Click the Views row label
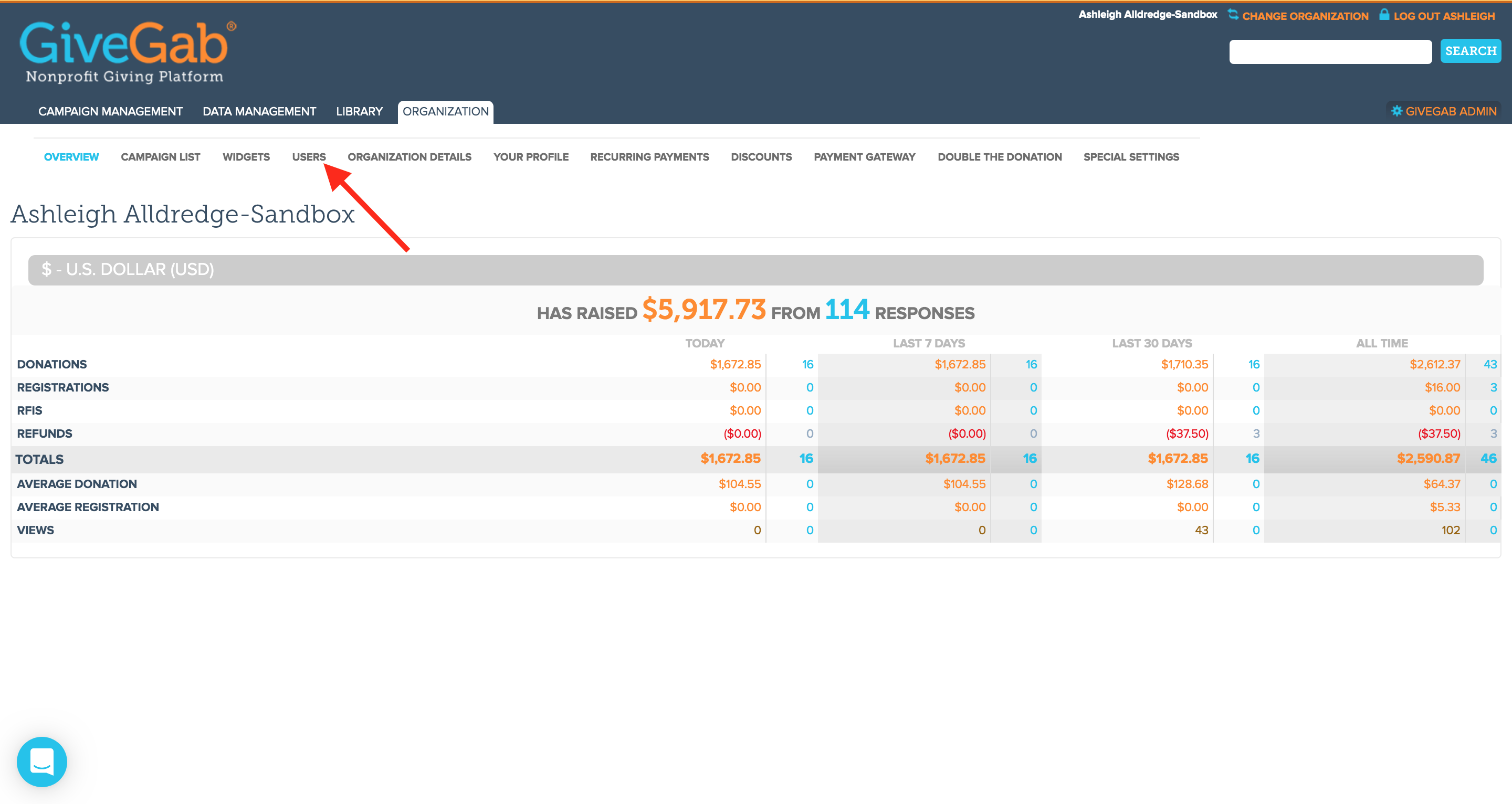 pyautogui.click(x=35, y=530)
